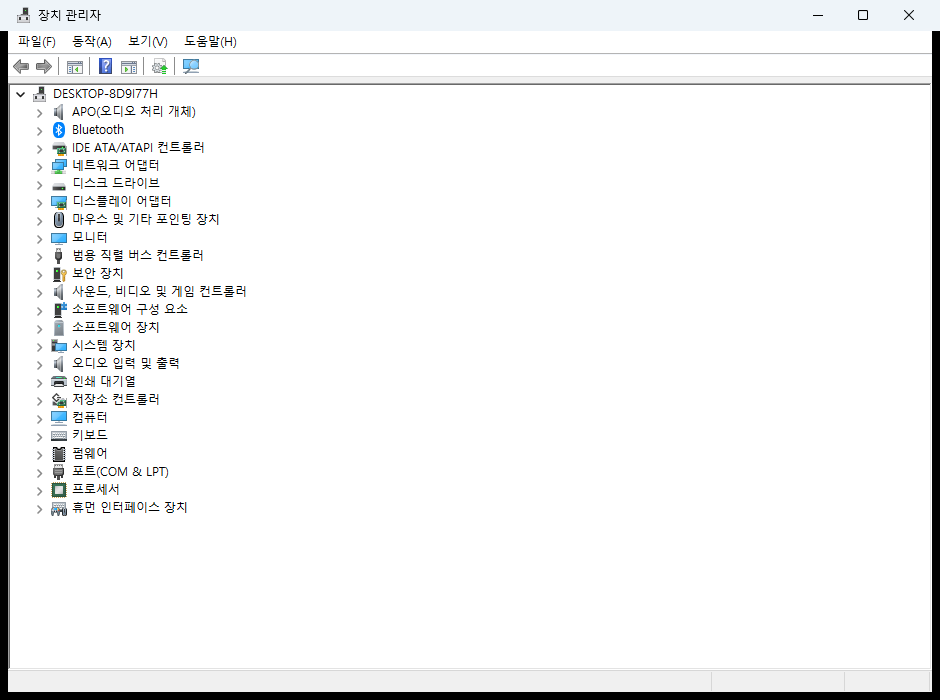Click the processor icon beside 프로세서

tap(59, 490)
